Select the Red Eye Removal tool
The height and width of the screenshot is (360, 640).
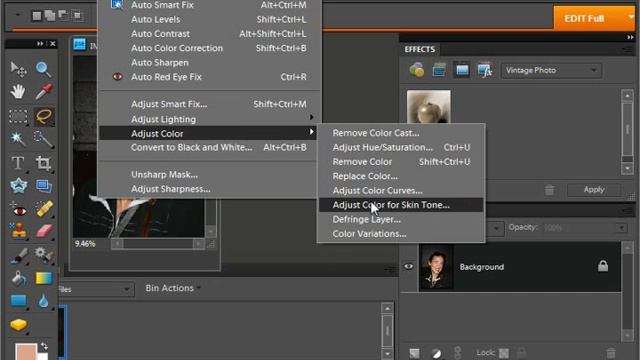[18, 209]
